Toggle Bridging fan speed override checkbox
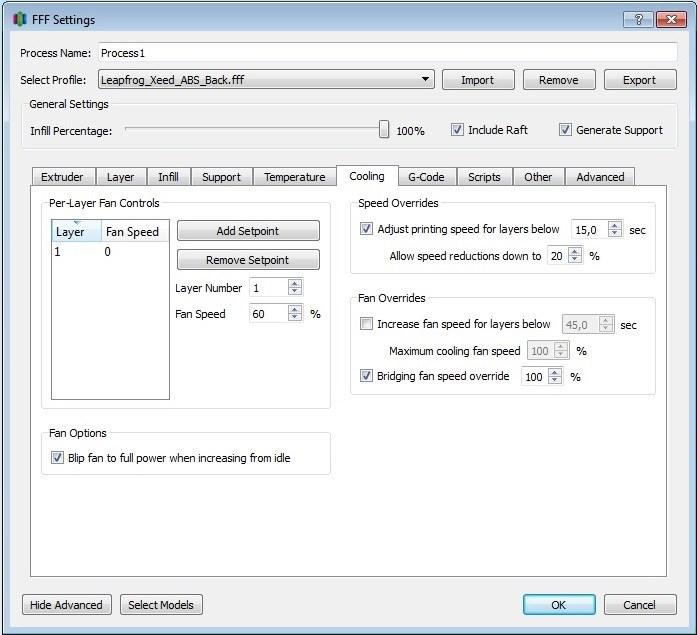 coord(366,376)
